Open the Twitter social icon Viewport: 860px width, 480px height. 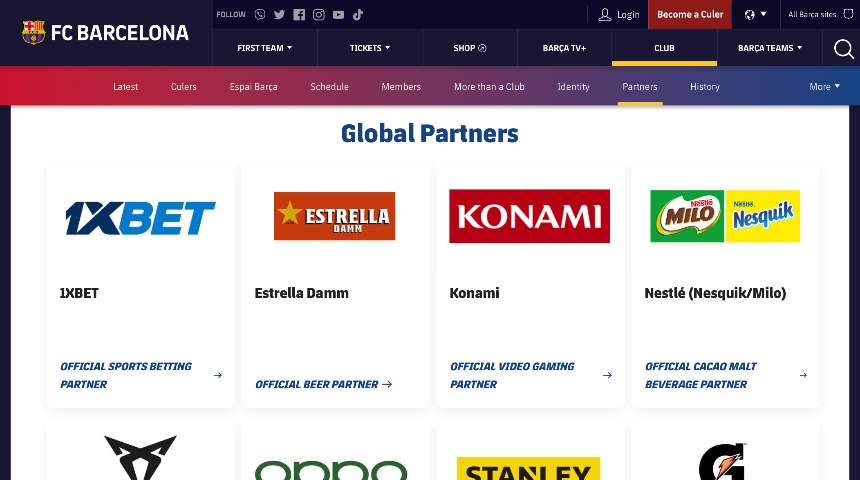279,15
